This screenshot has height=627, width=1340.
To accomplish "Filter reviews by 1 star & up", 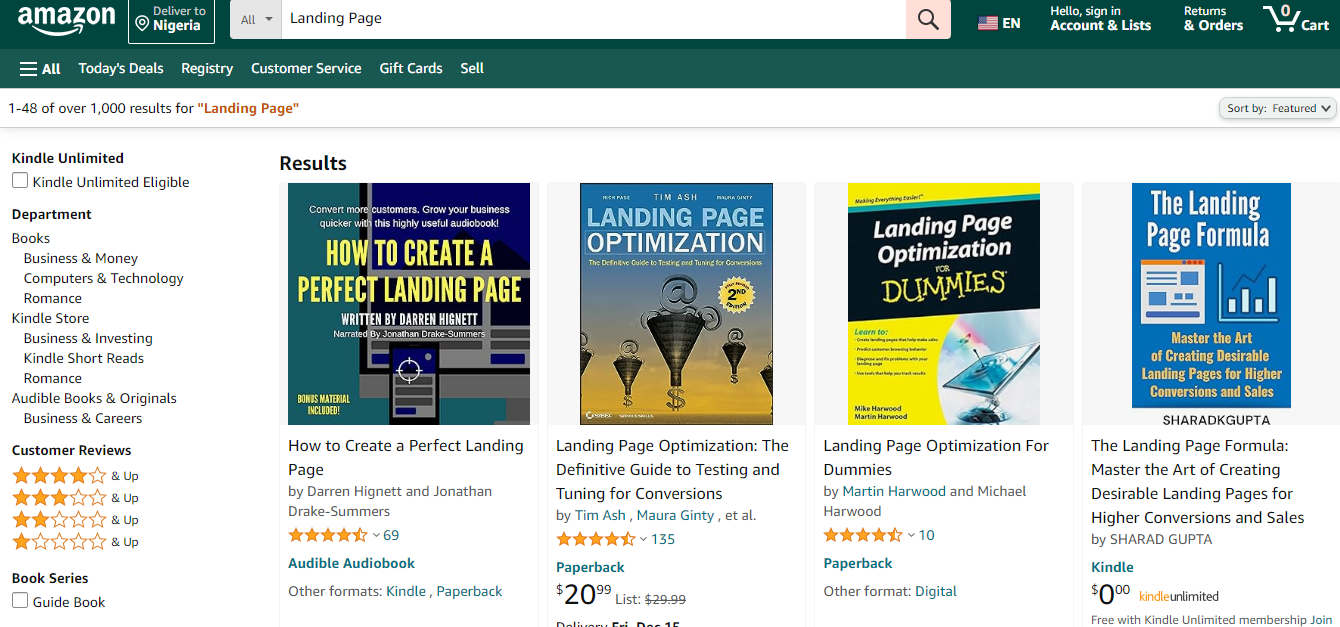I will (x=75, y=542).
